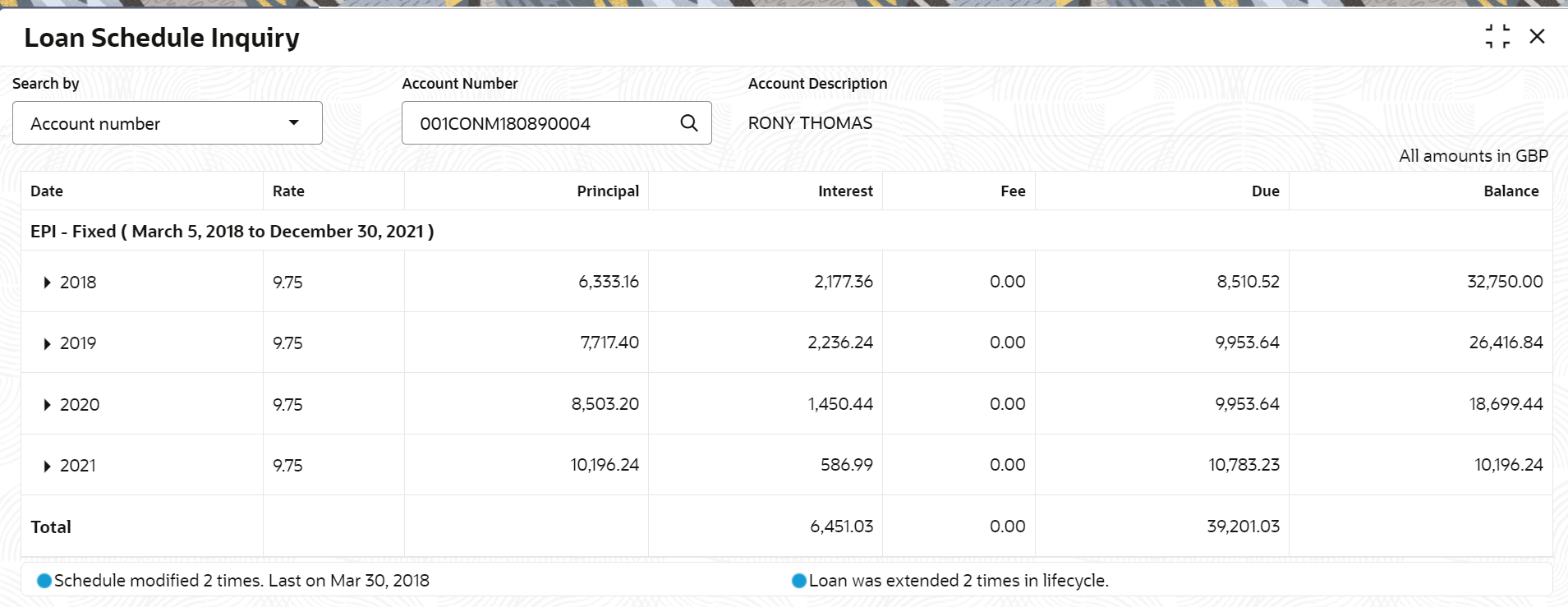
Task: Select the Rate column header
Action: 288,191
